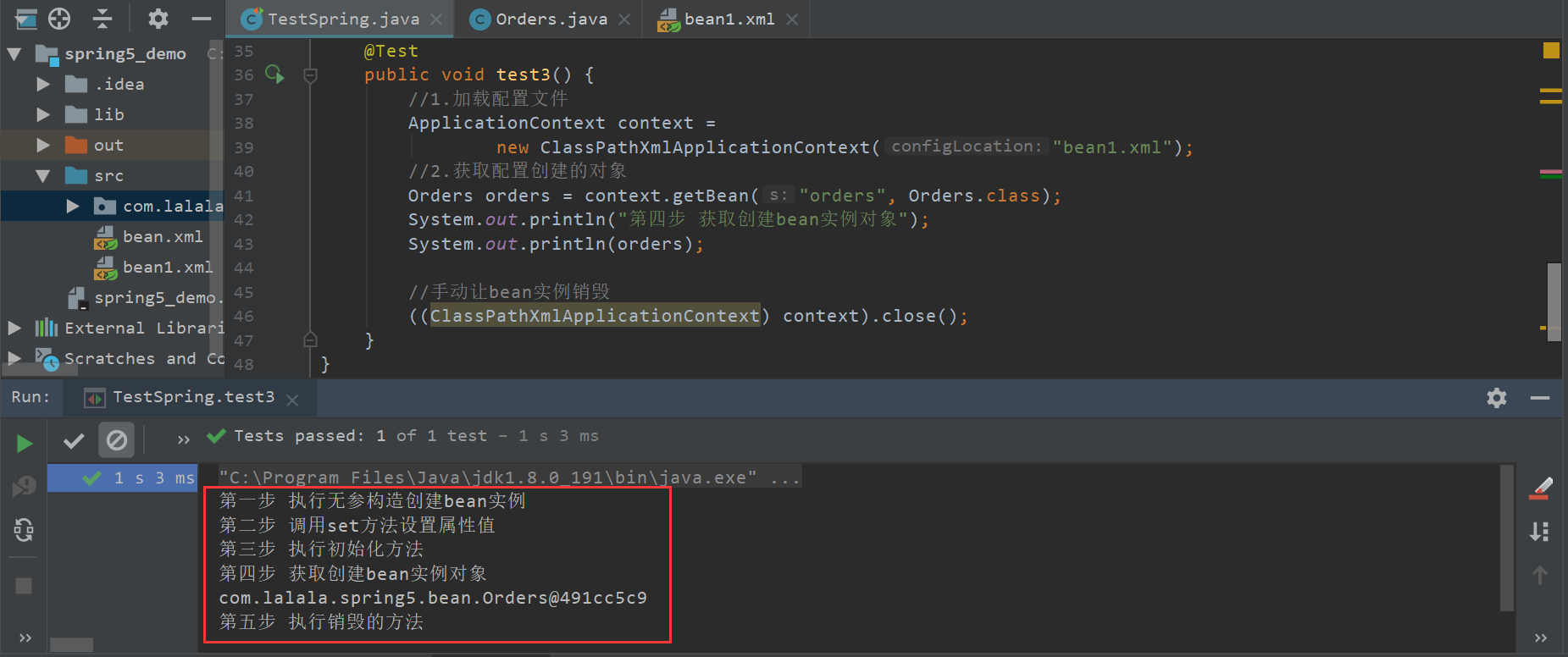
Task: Collapse the spring5_demo project root
Action: pyautogui.click(x=14, y=53)
